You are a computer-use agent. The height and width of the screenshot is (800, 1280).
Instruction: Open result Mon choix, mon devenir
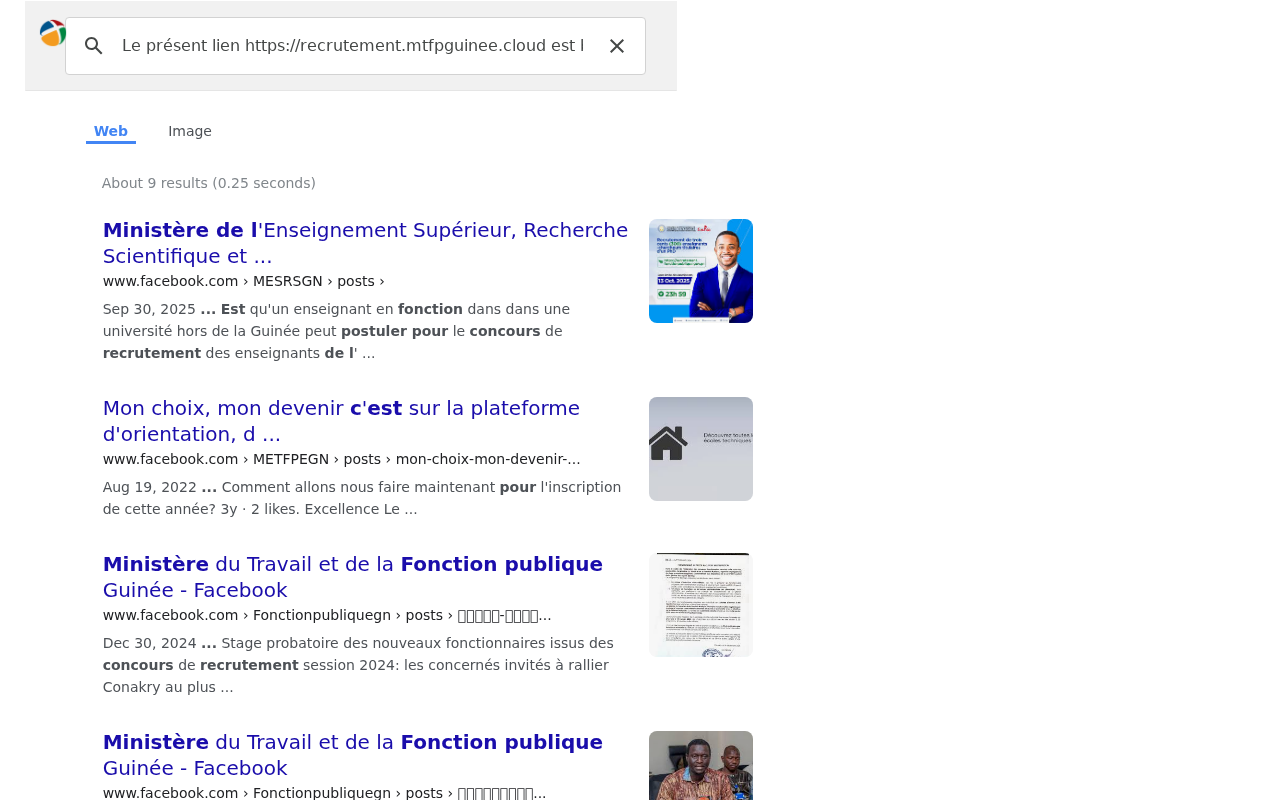click(x=341, y=421)
